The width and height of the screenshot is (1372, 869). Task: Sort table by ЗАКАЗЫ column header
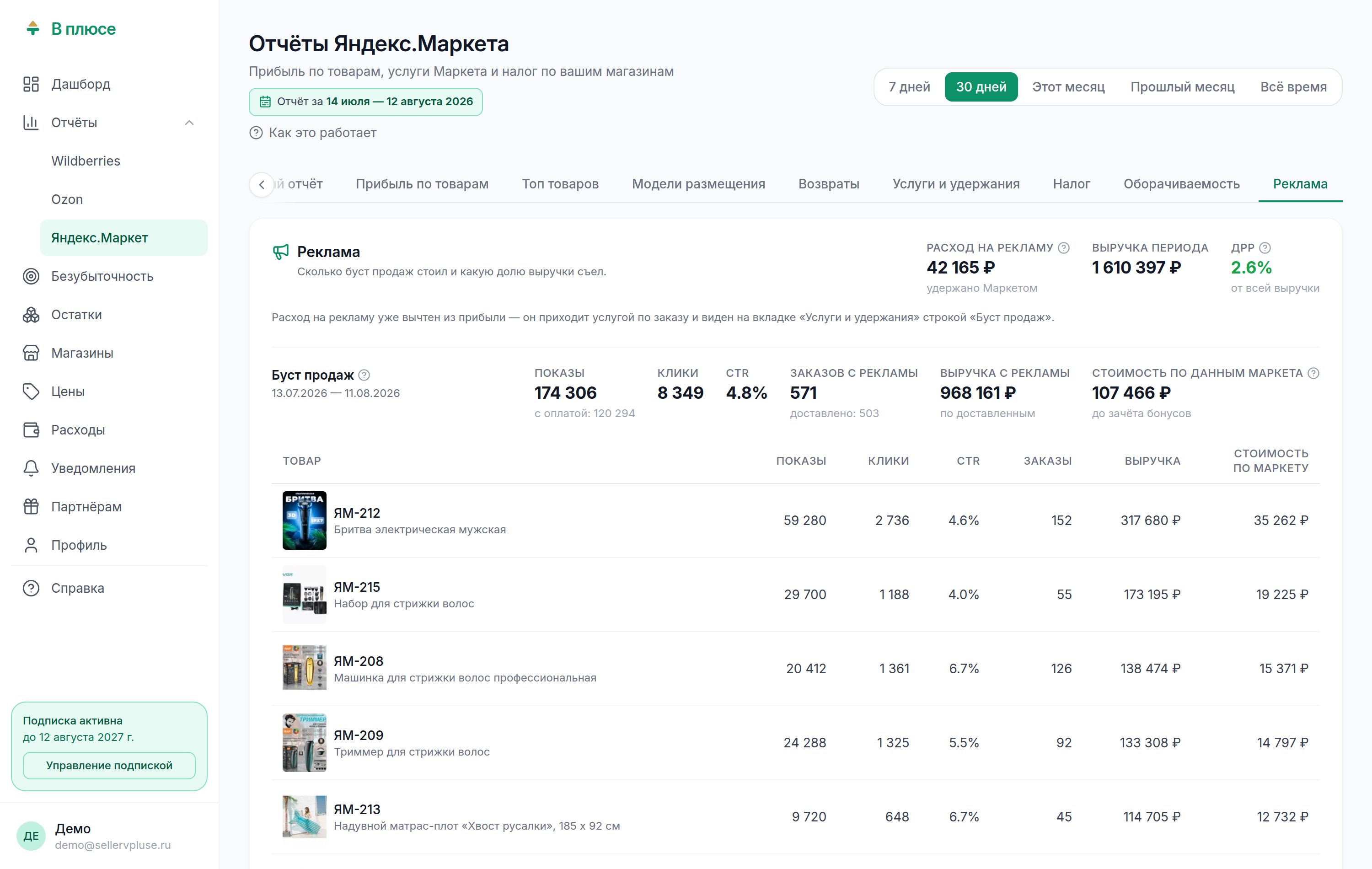tap(1048, 461)
